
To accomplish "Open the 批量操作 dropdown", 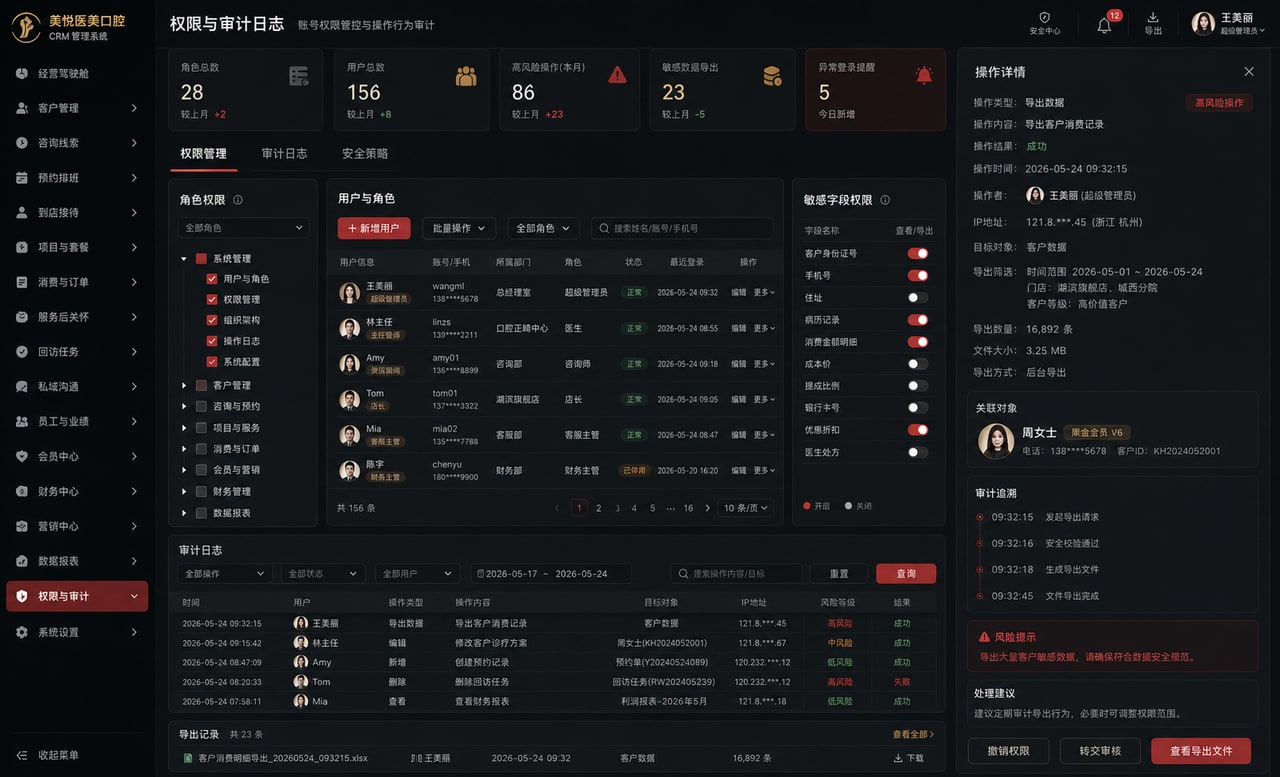I will [459, 228].
